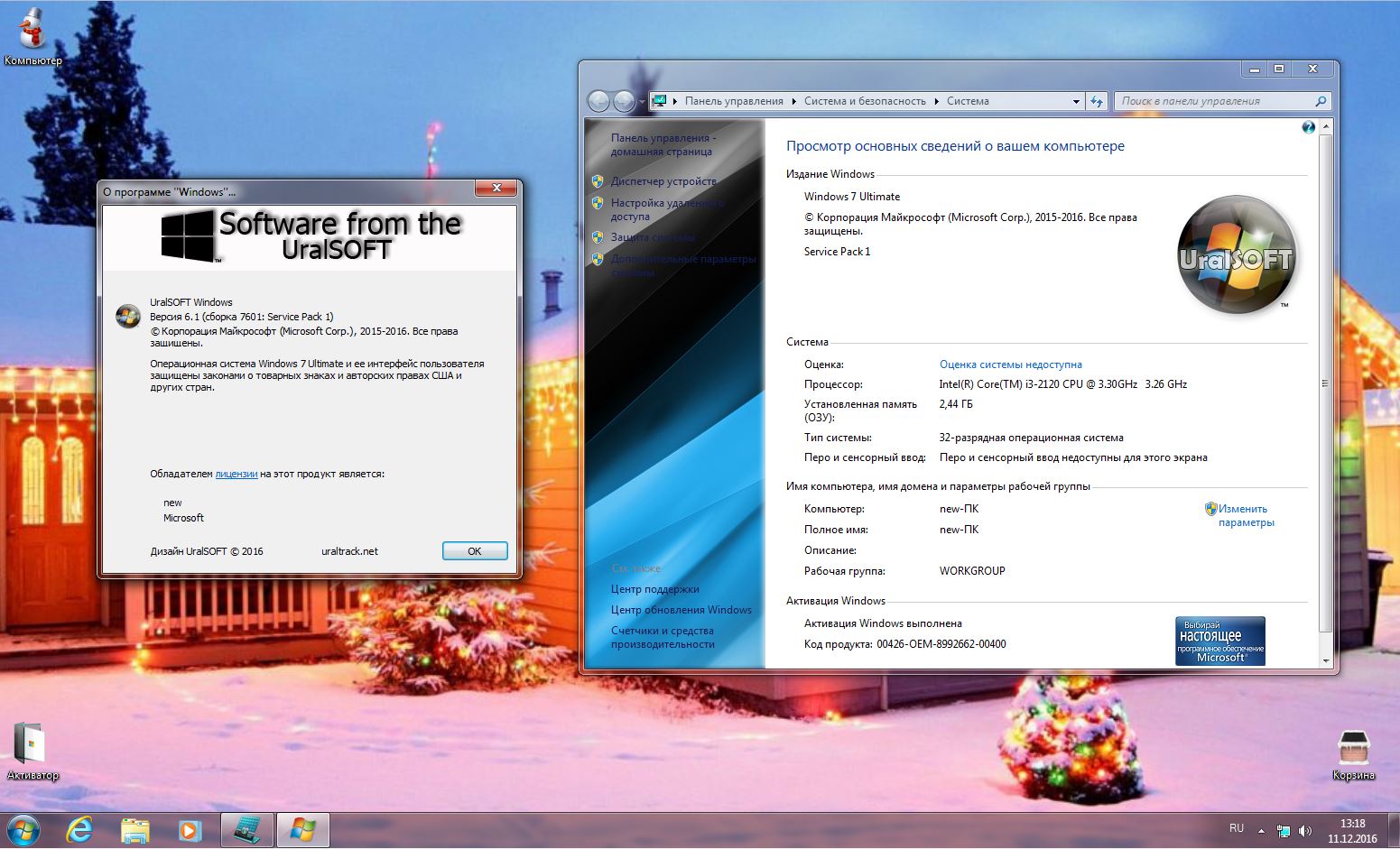Click the UralSOFT logo orb image
This screenshot has height=849, width=1400.
pos(1236,255)
